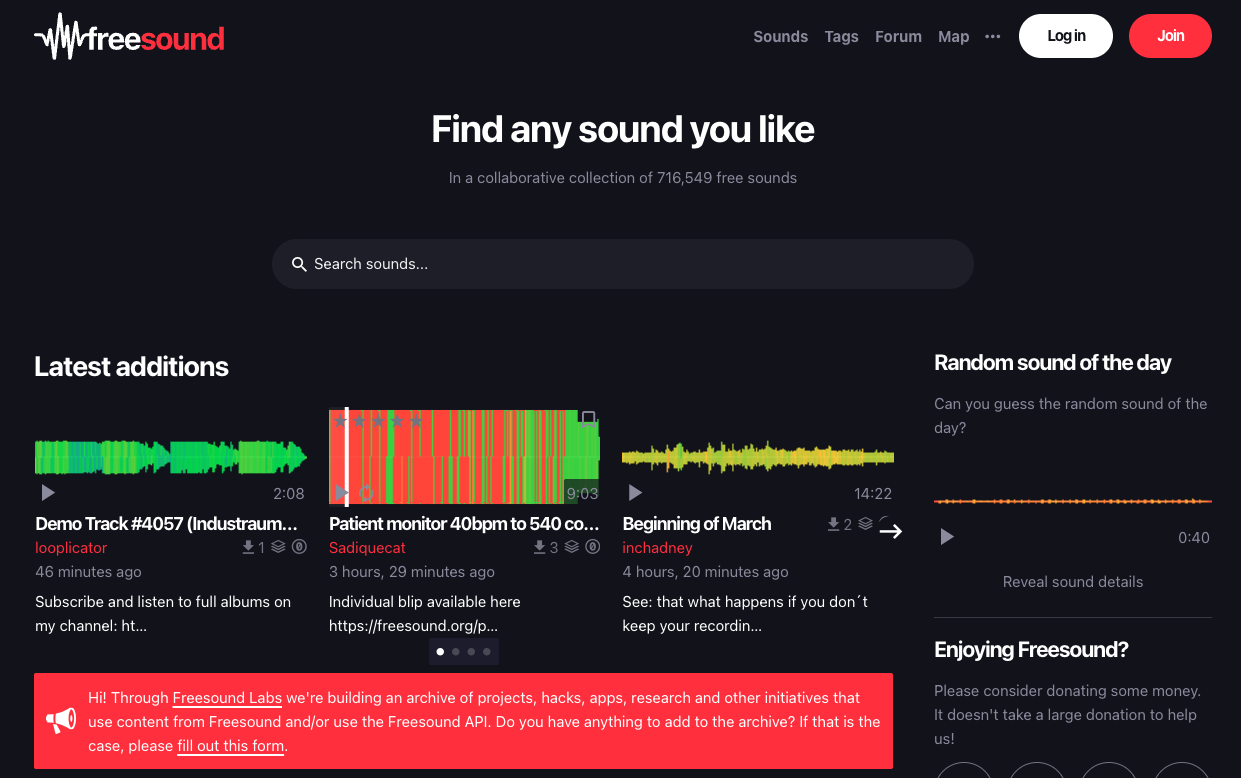This screenshot has width=1241, height=778.
Task: Select the first carousel page dot
Action: [x=441, y=652]
